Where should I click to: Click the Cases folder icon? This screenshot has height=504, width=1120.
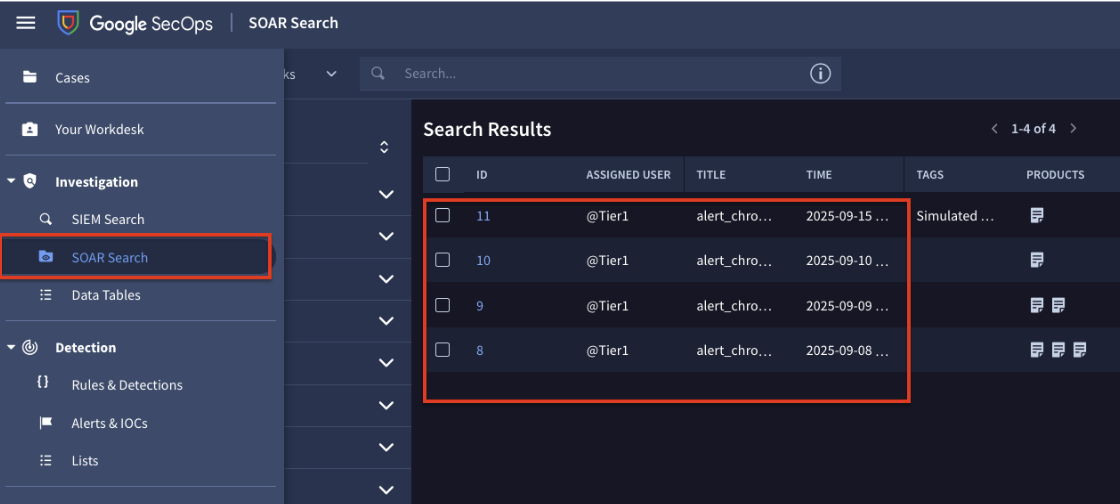29,77
